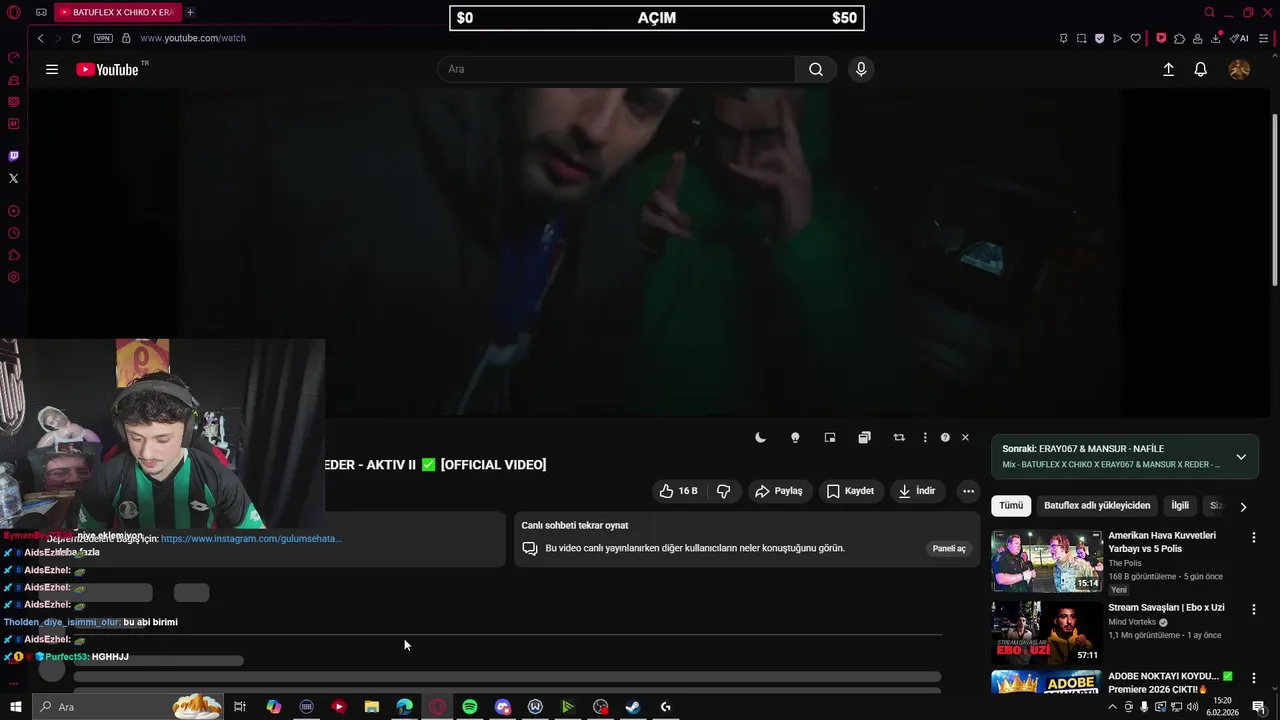Open Opera easy setup sliders icon
This screenshot has width=1280, height=720.
point(1264,38)
